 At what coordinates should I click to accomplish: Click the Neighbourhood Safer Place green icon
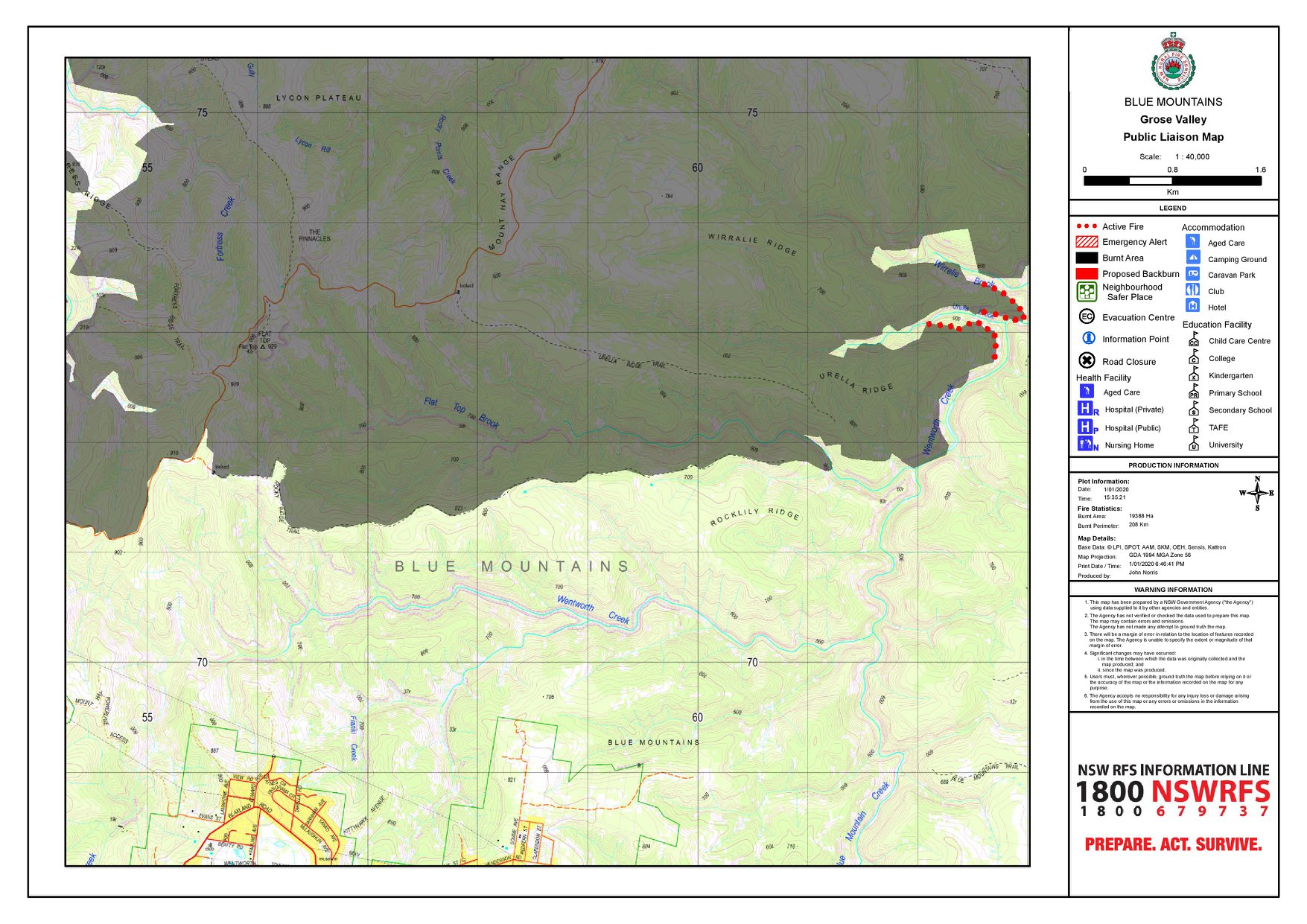[1087, 292]
